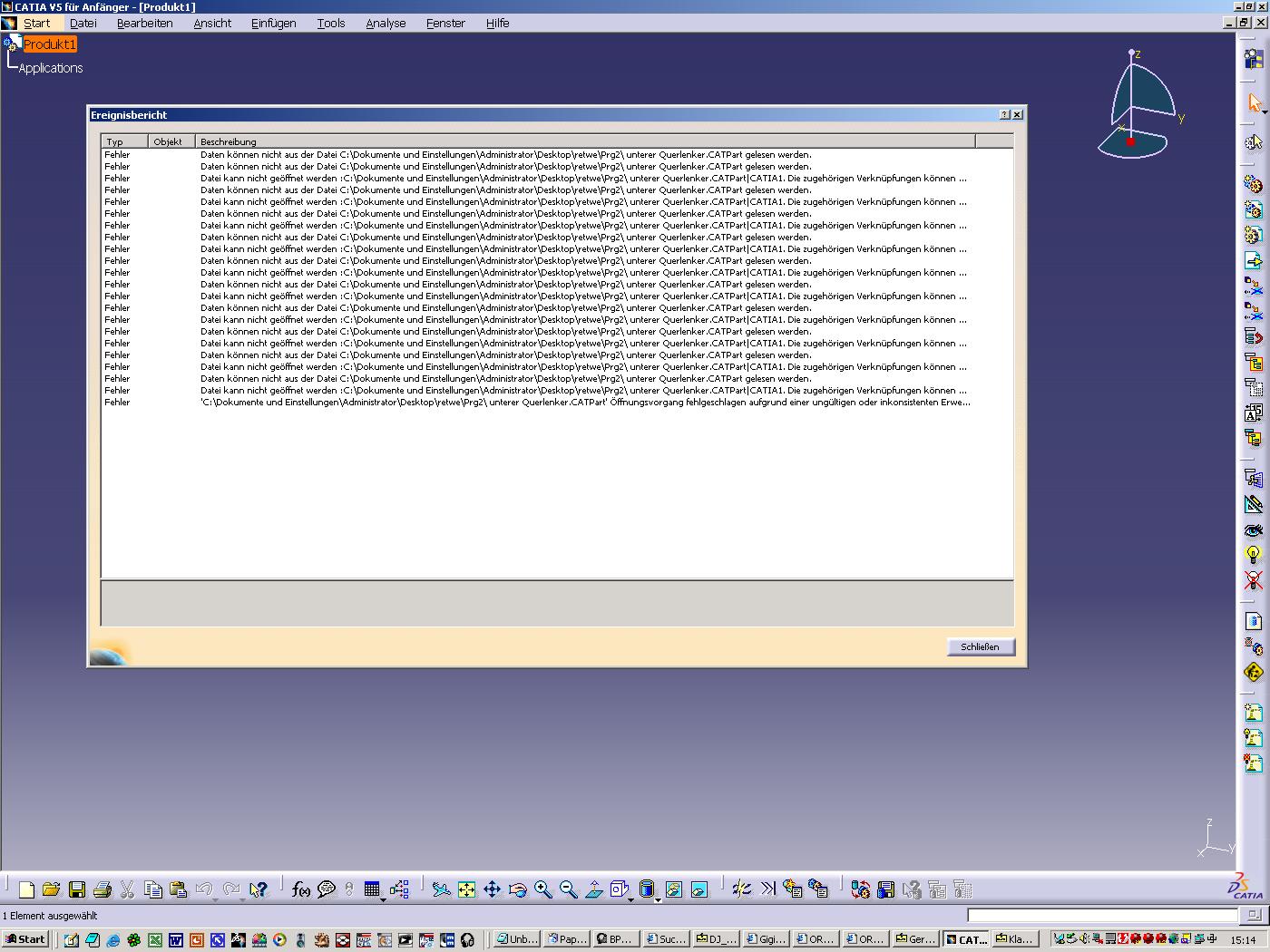Click the Schließen button

click(x=980, y=646)
